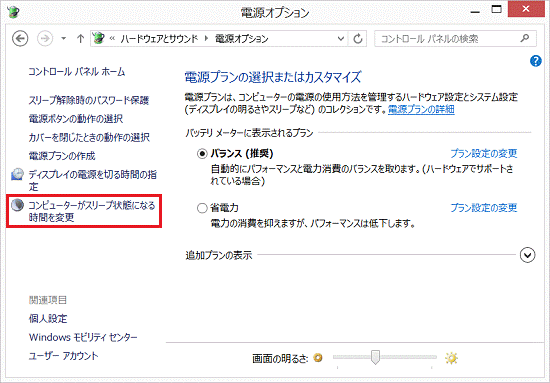Screen dimensions: 550x383
Task: Click the Forward navigation arrow
Action: (x=45, y=38)
